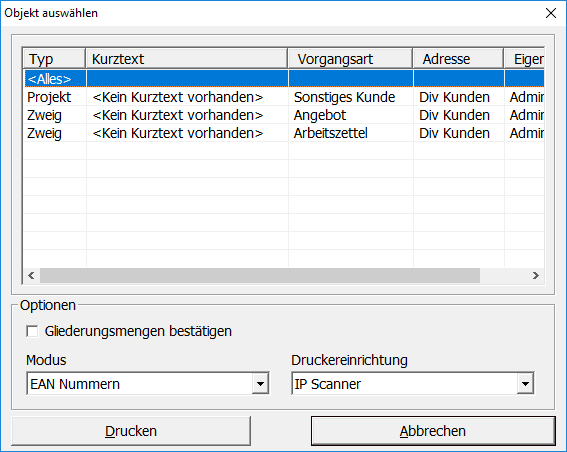The image size is (567, 452).
Task: Click the right scroll arrow of list
Action: coord(536,276)
